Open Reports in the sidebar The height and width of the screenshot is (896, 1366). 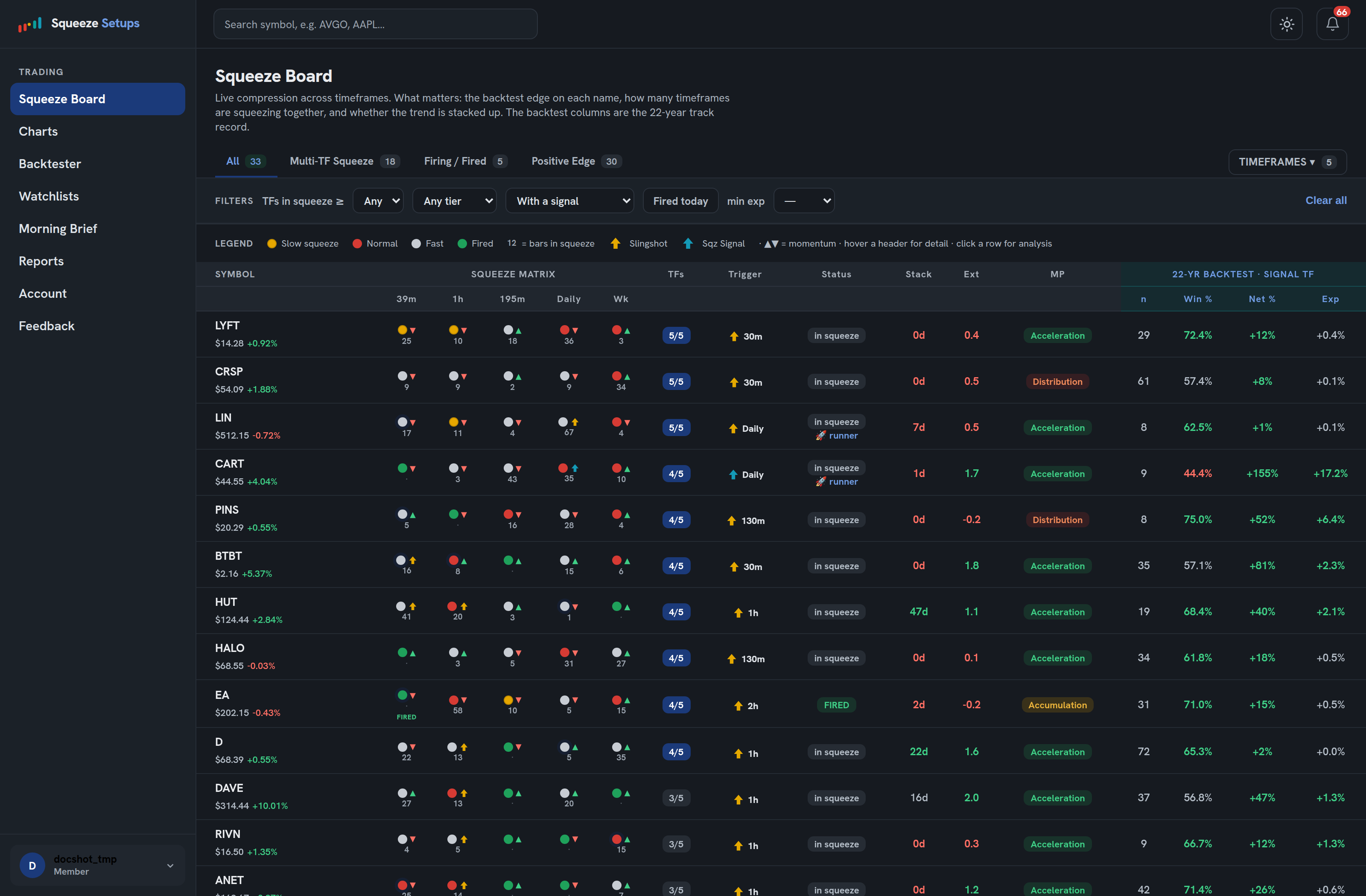coord(98,261)
